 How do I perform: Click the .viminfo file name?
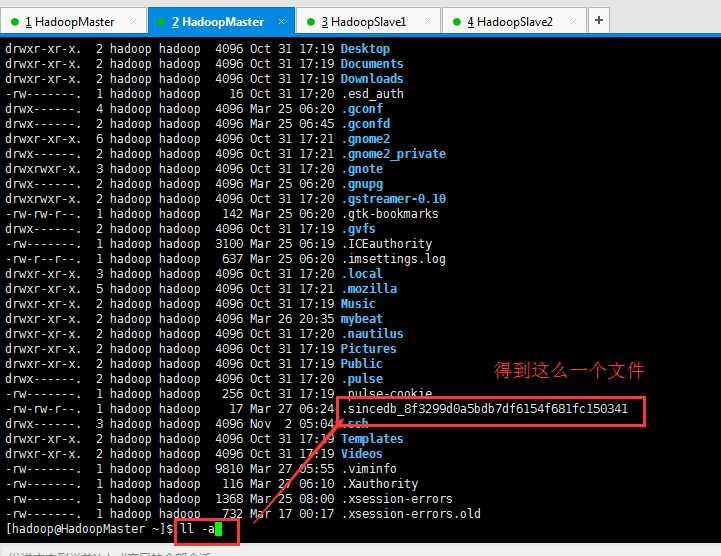(369, 469)
